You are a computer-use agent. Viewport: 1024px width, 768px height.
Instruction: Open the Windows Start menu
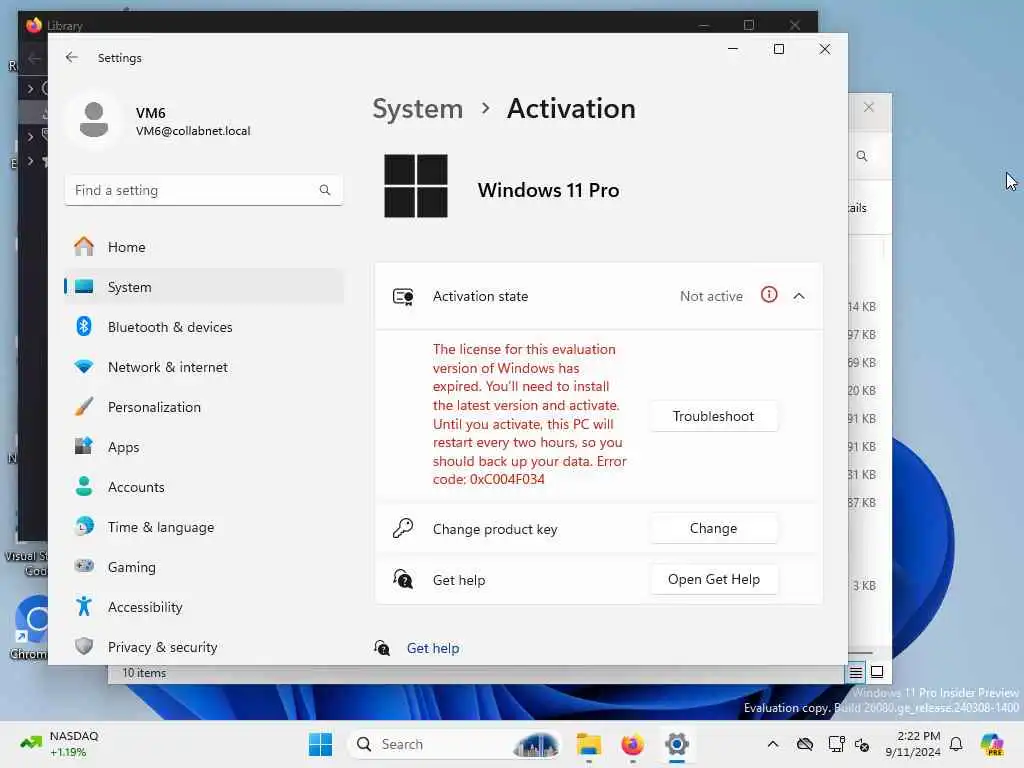click(320, 744)
